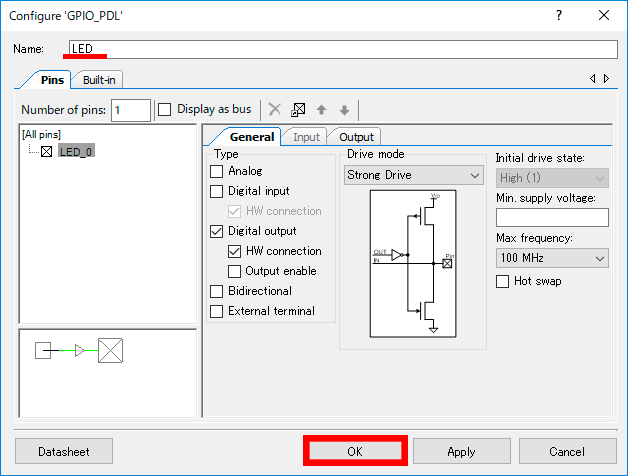Image resolution: width=628 pixels, height=476 pixels.
Task: Click the Number of pins field
Action: click(131, 110)
